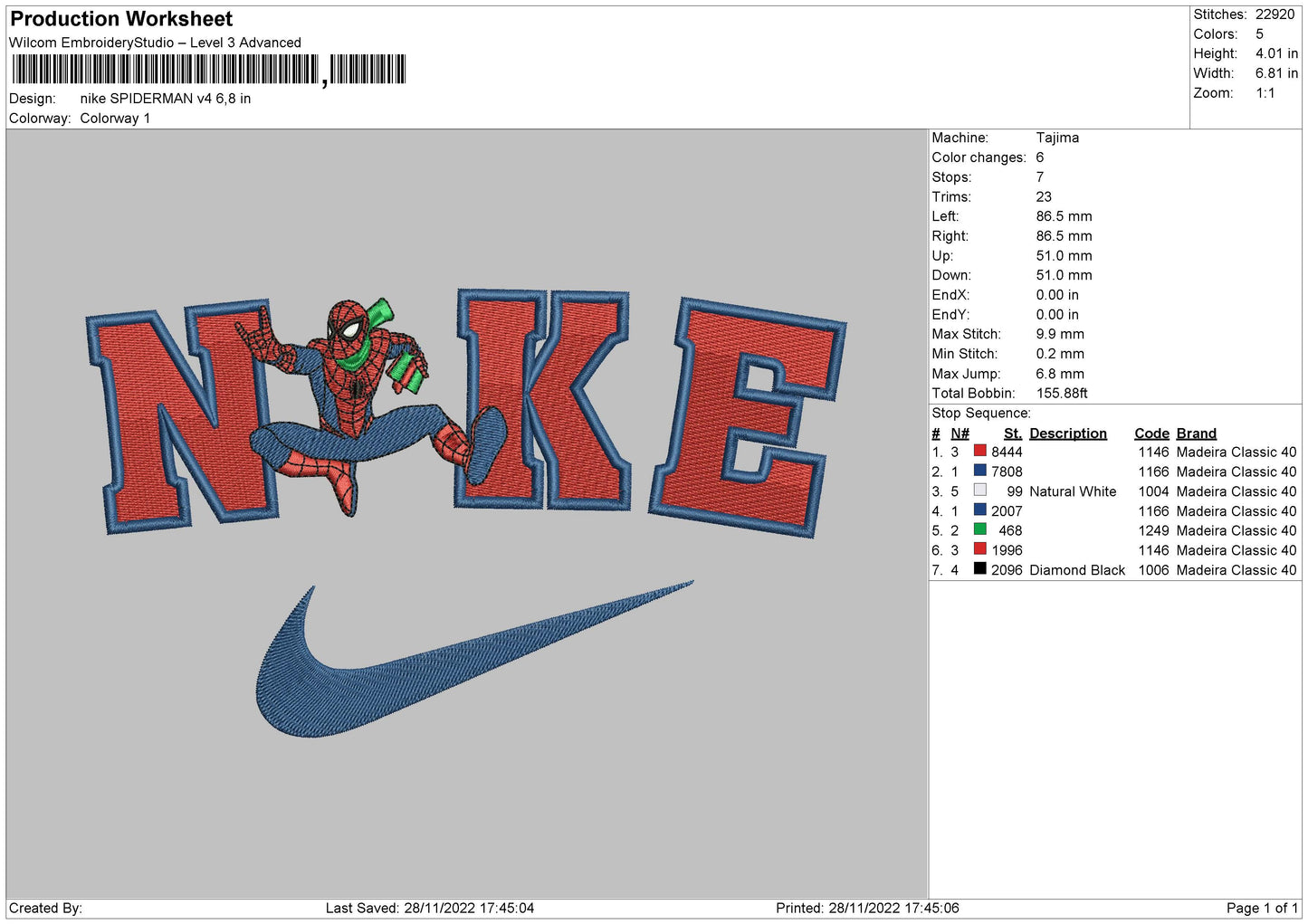
Task: Choose the red swatch beside thread 1996
Action: [979, 549]
